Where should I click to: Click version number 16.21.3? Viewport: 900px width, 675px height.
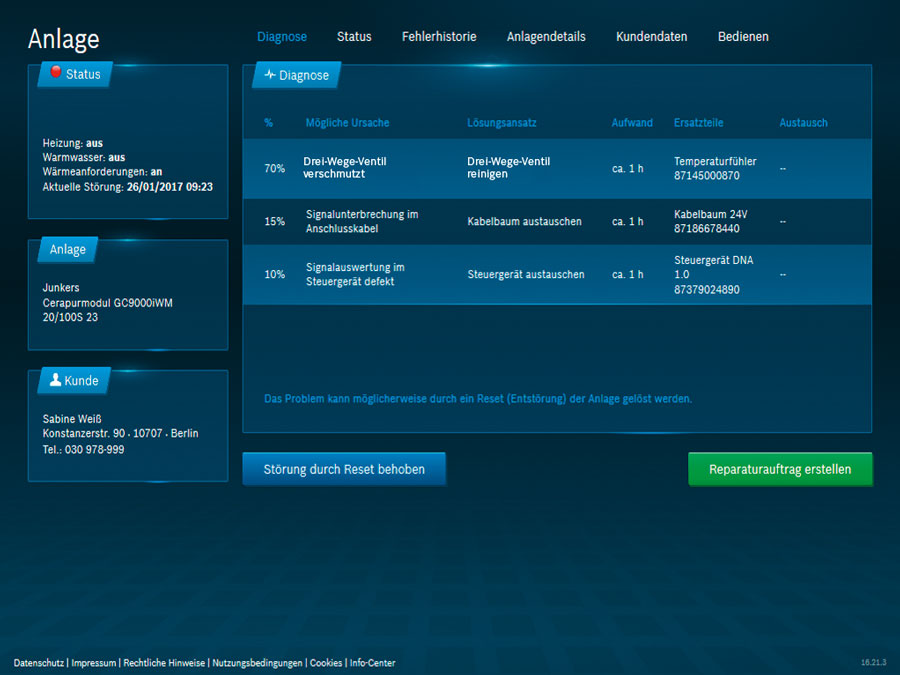coord(874,662)
